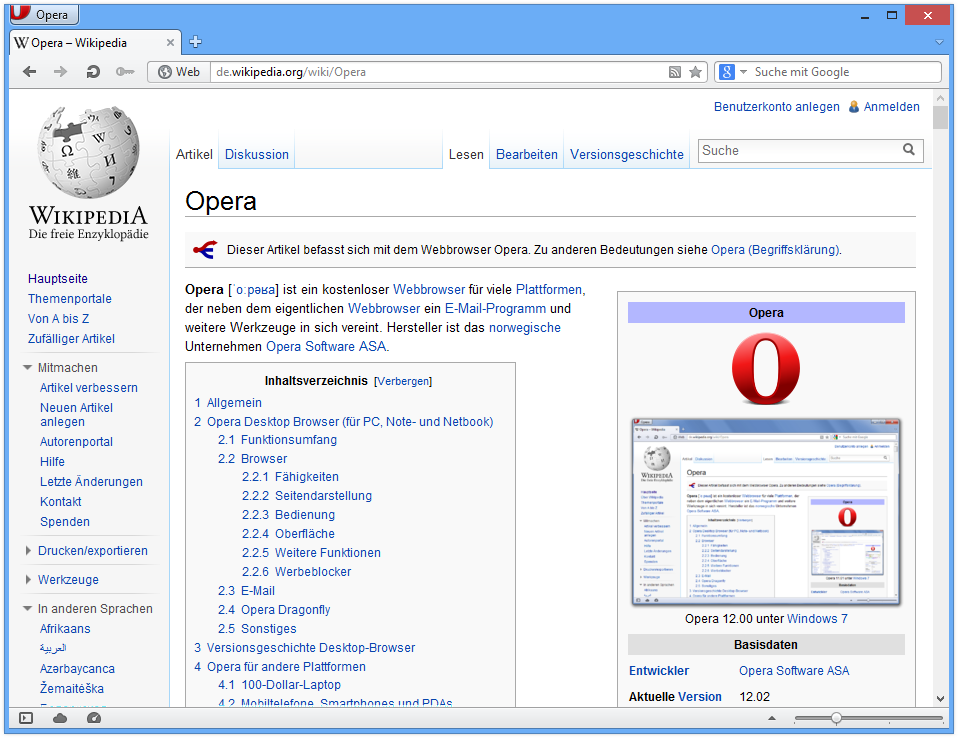This screenshot has height=738, width=959.
Task: Toggle the side panel in the status bar
Action: [26, 718]
